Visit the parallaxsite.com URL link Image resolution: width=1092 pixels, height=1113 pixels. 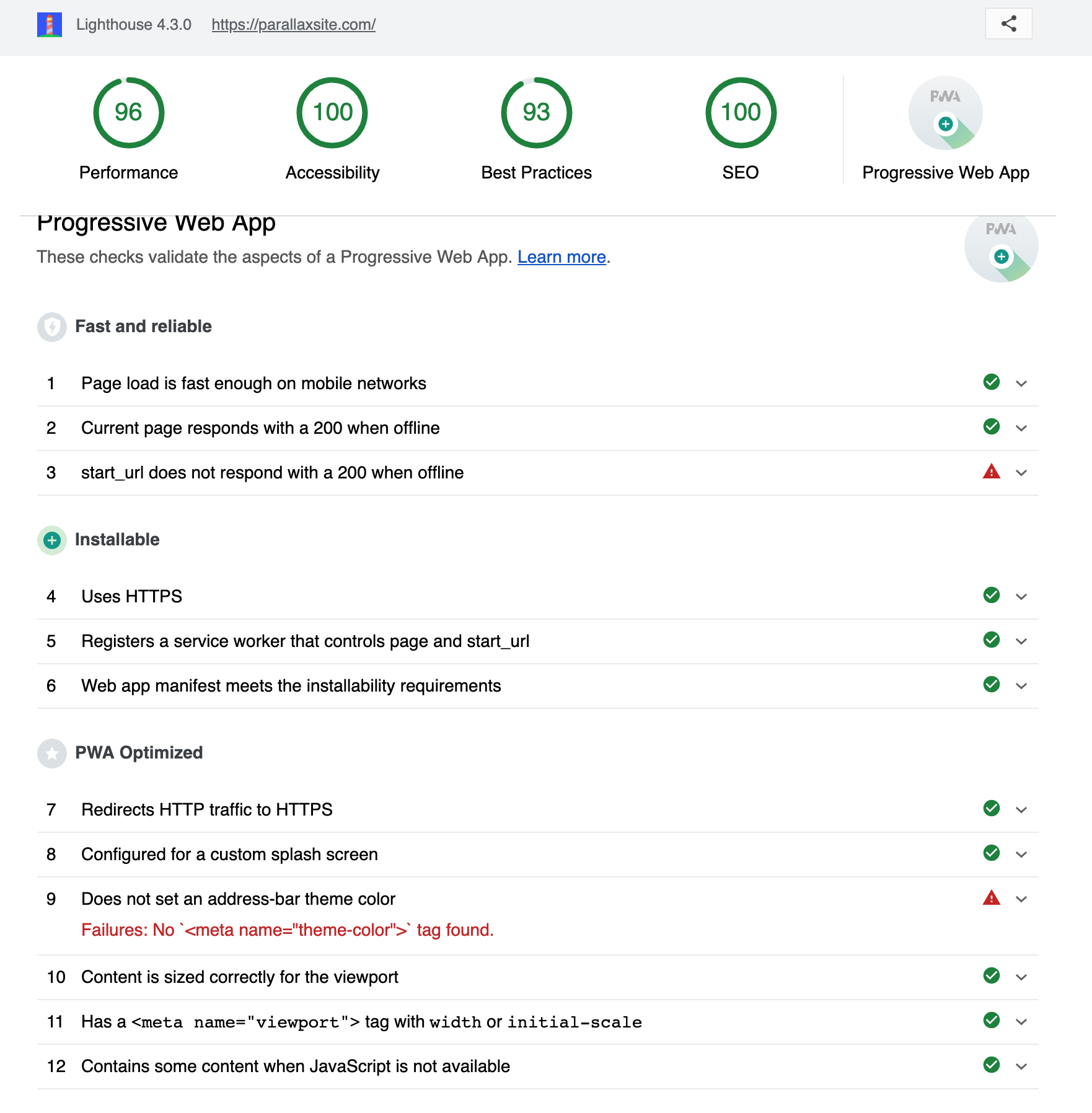(293, 25)
